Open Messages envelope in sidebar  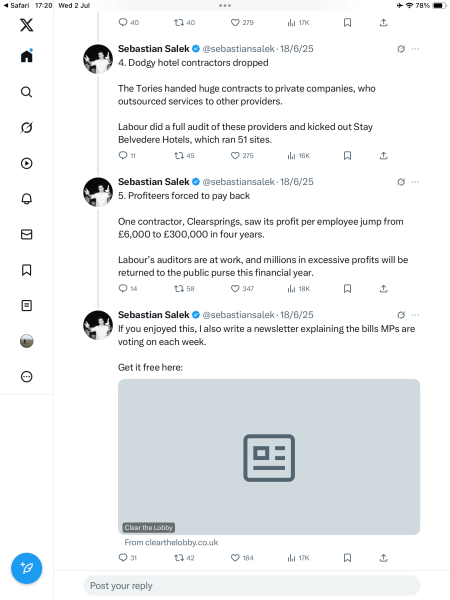pos(26,234)
